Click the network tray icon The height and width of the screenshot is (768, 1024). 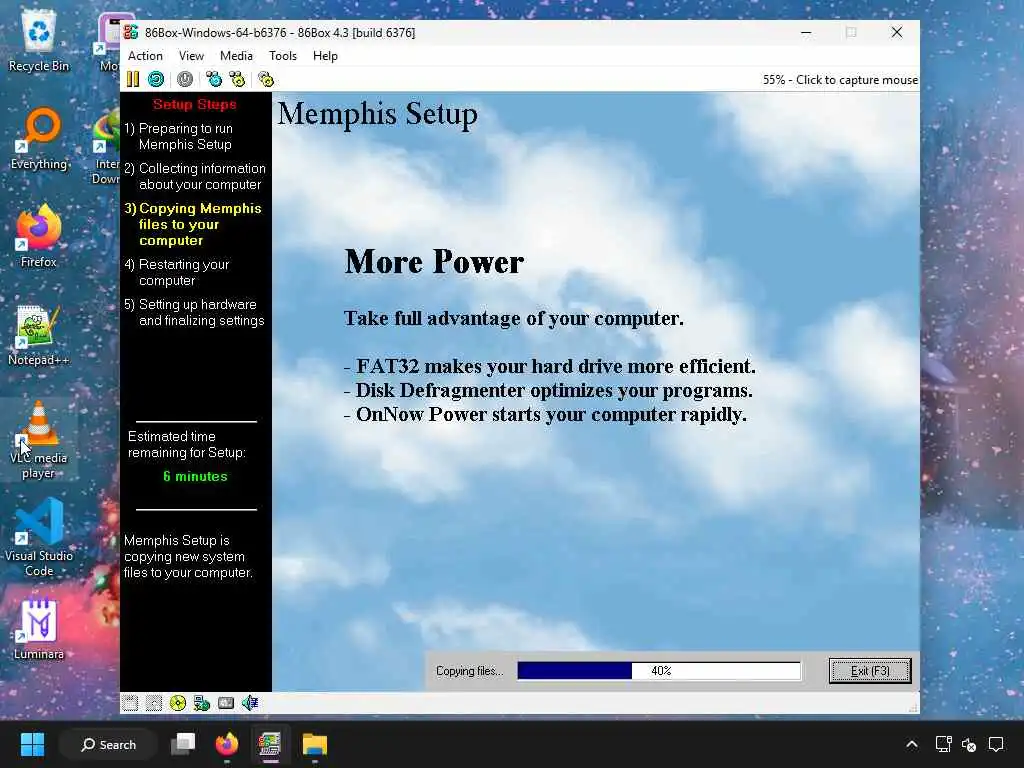coord(943,744)
